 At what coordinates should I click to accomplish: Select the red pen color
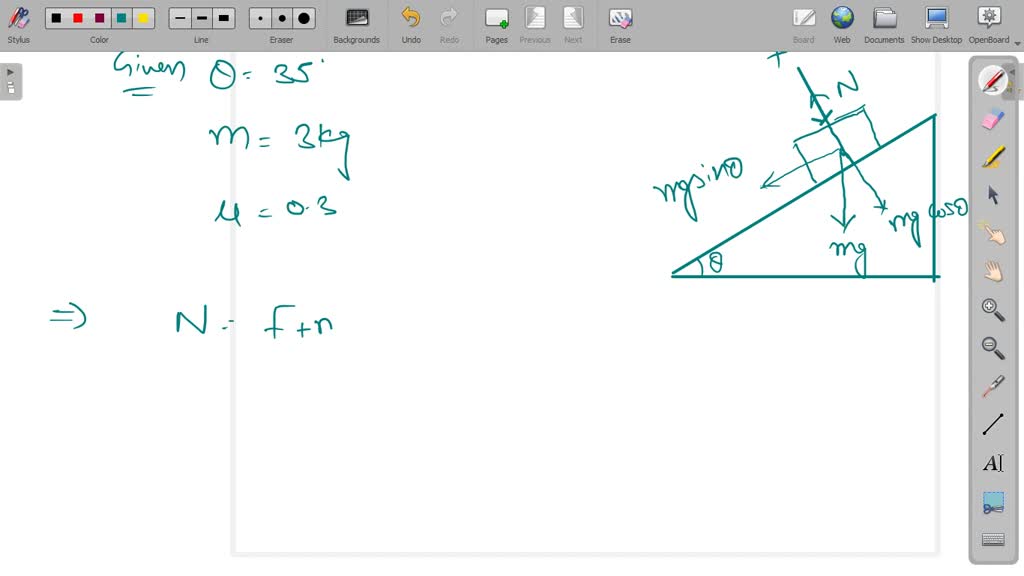[x=78, y=18]
